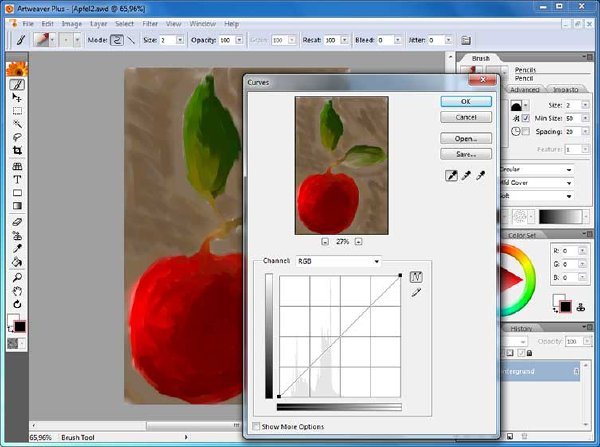This screenshot has width=600, height=447.
Task: Select the Hand pan tool
Action: [17, 291]
